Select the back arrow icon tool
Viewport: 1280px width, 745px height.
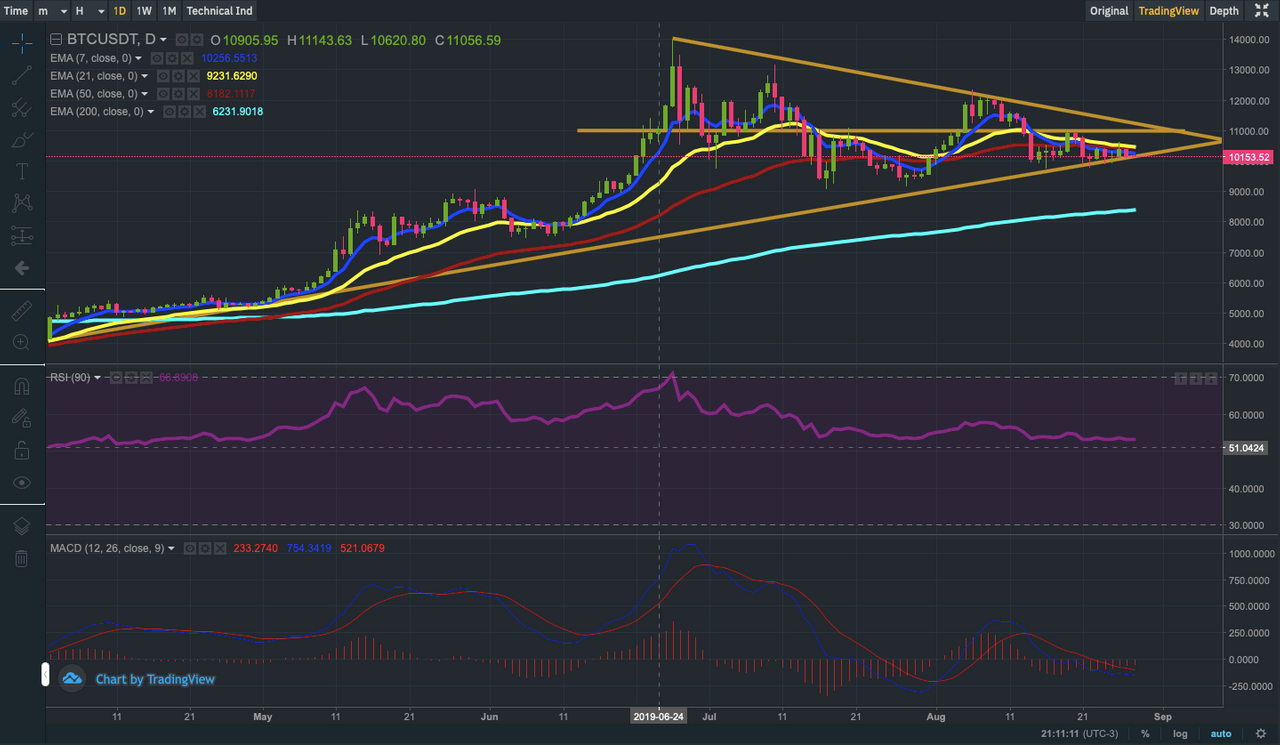pos(21,268)
